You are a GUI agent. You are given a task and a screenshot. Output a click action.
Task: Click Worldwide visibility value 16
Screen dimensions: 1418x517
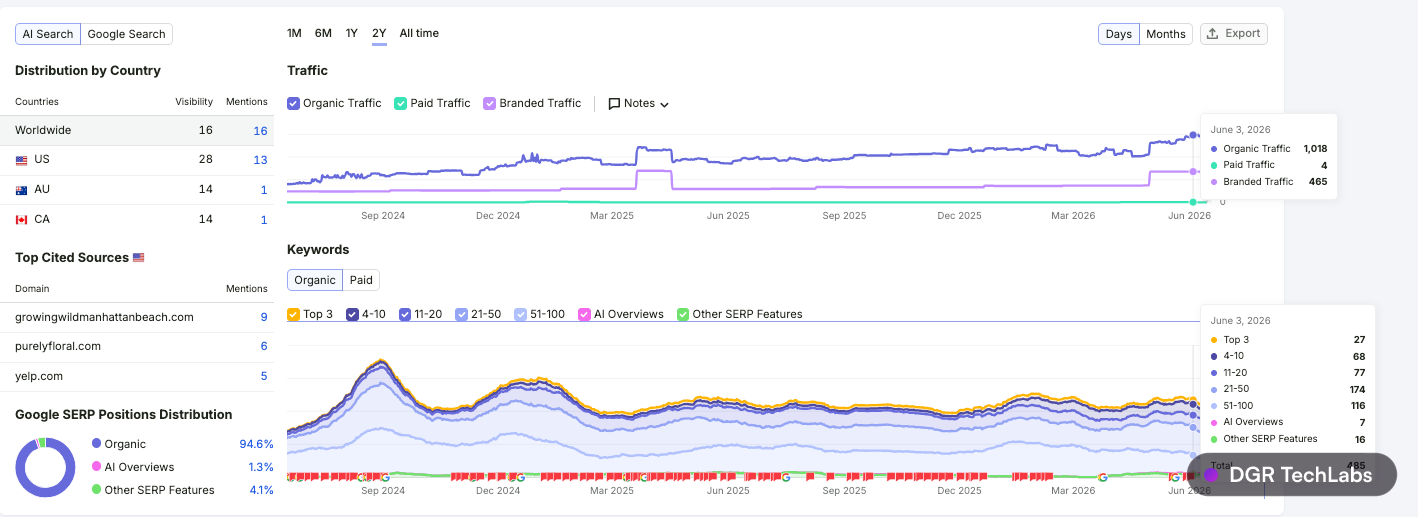point(206,130)
